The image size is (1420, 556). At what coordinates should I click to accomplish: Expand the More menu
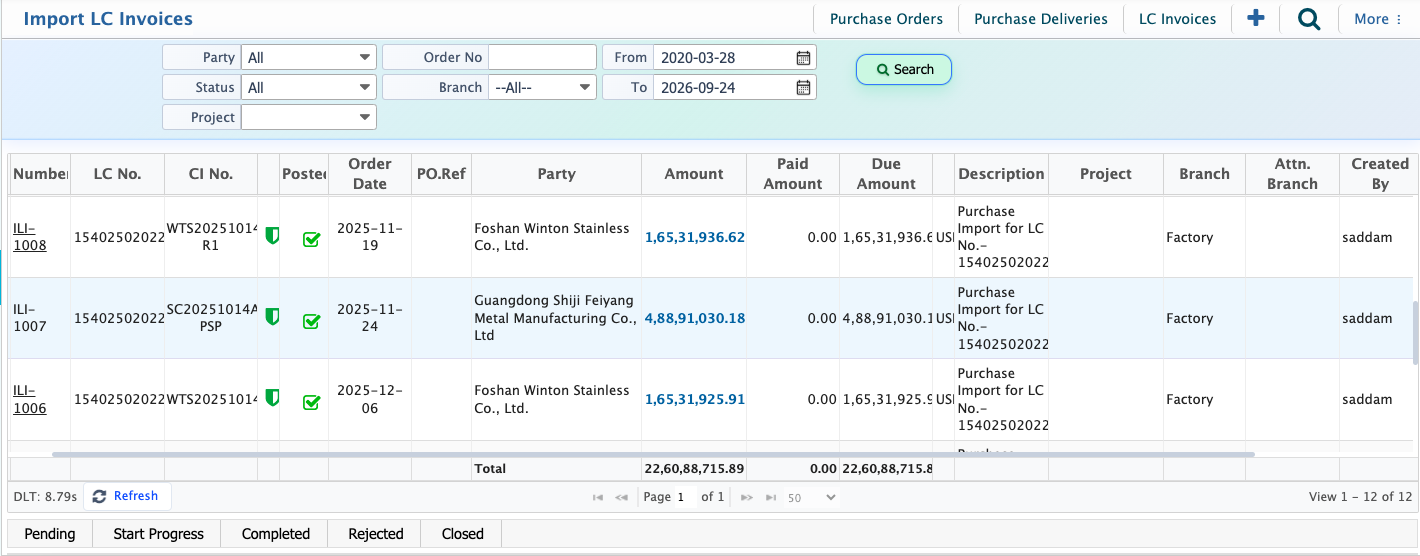click(1377, 19)
